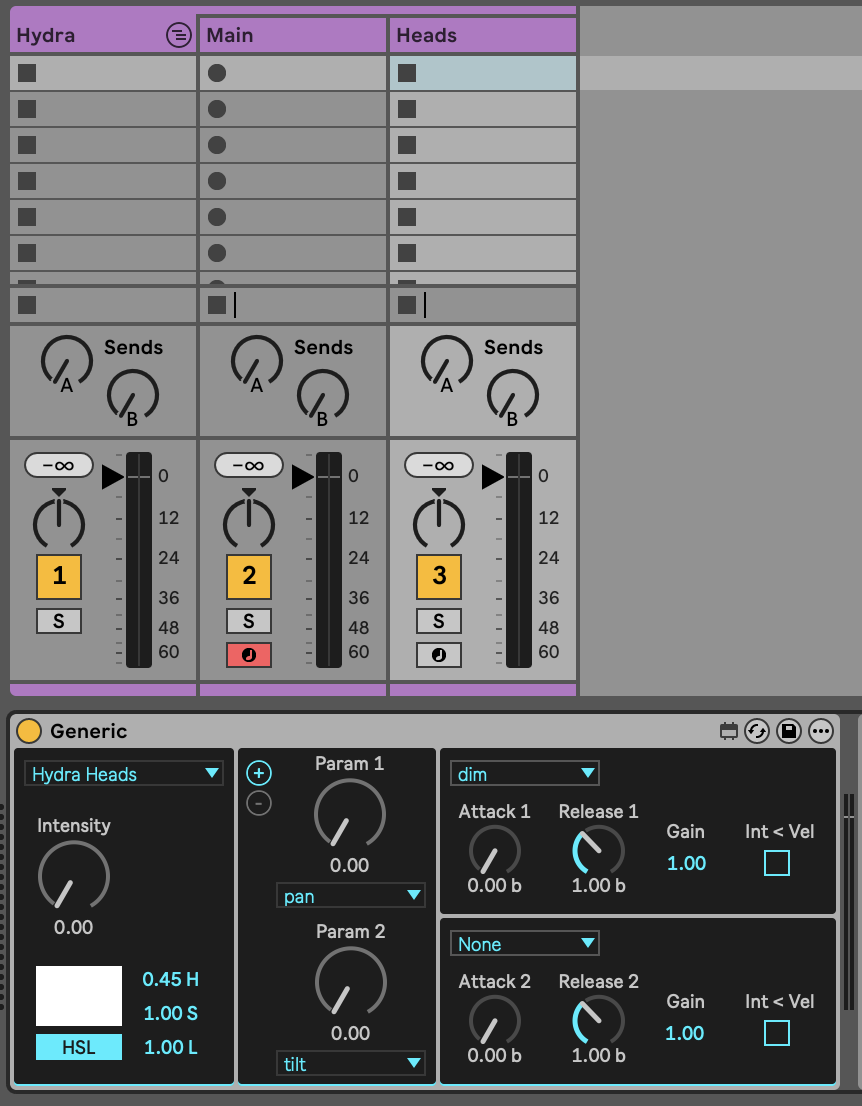Click the hot-swap preset icon on Generic device
Image resolution: width=862 pixels, height=1106 pixels.
point(757,732)
